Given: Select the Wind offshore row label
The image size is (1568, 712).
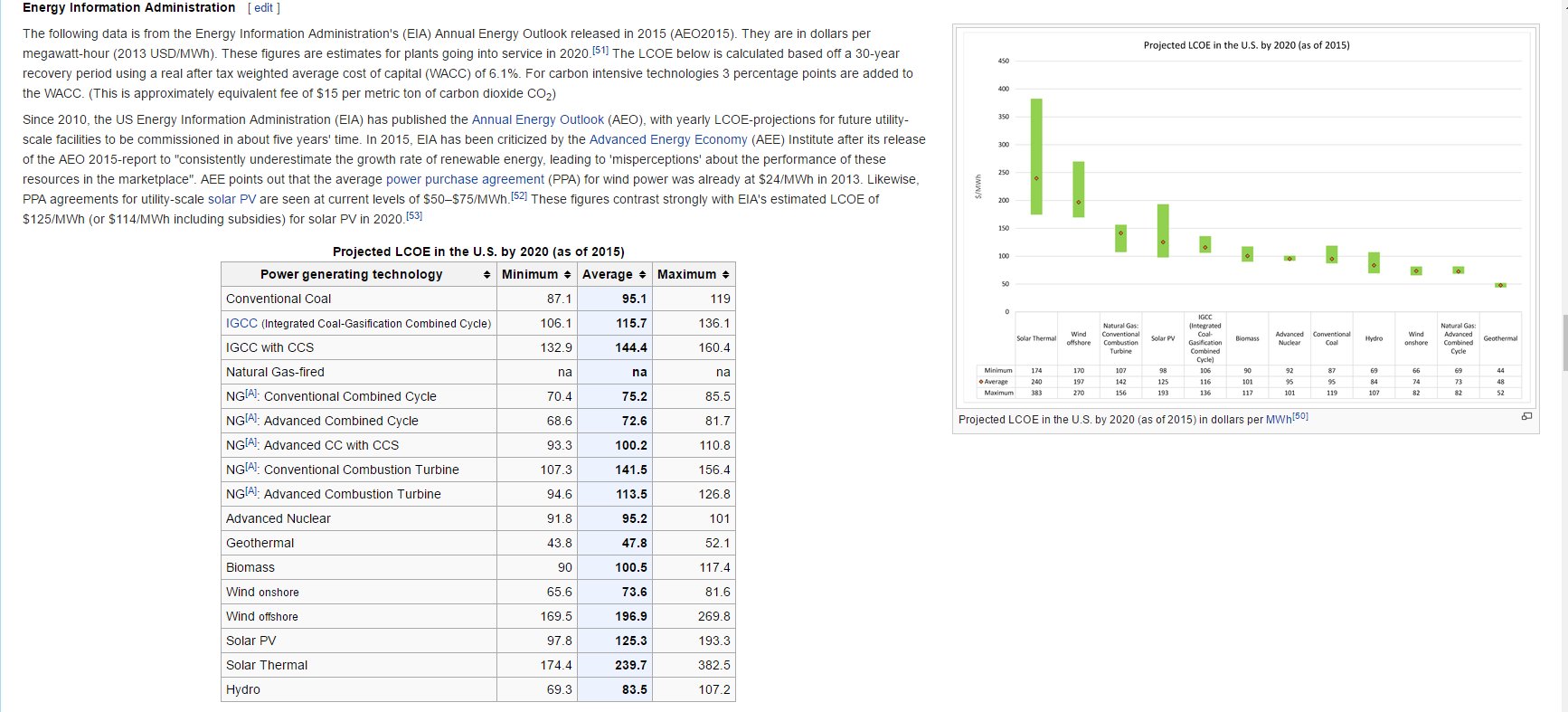Looking at the screenshot, I should pyautogui.click(x=262, y=616).
